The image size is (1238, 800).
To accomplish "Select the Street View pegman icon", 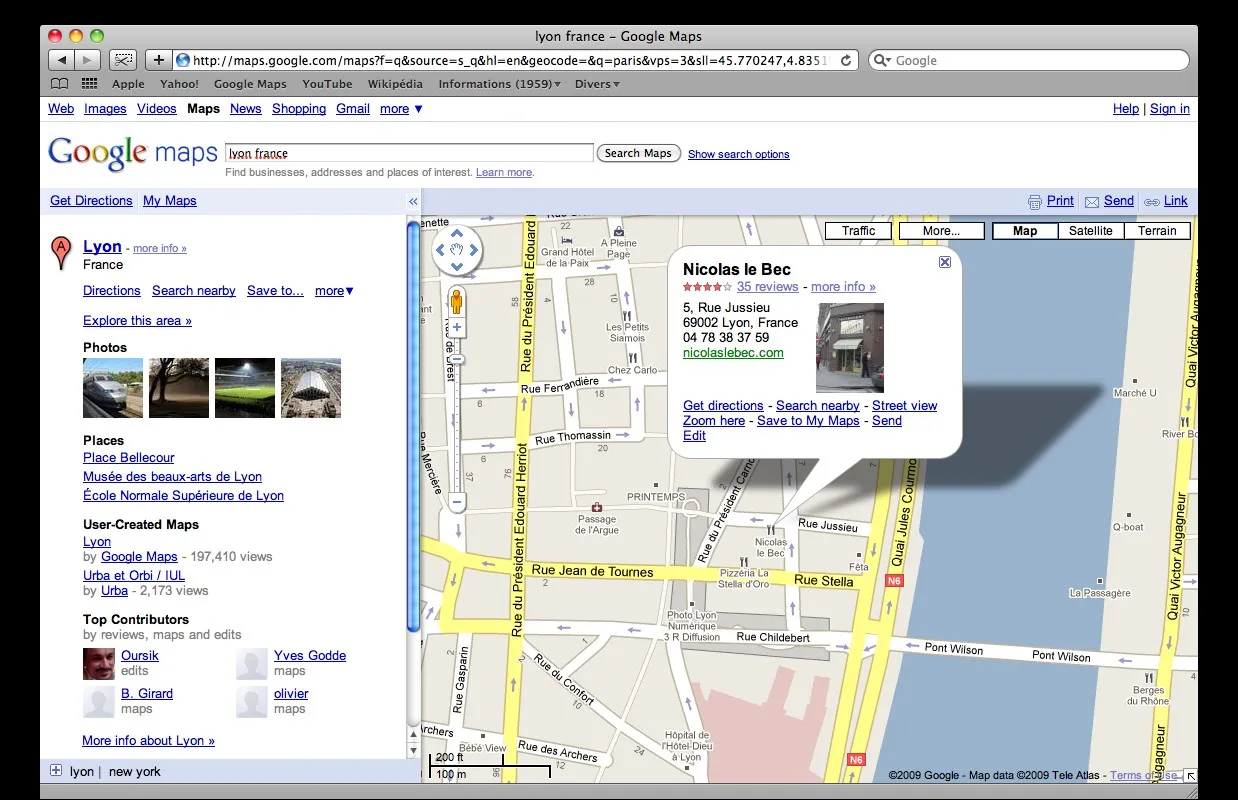I will pyautogui.click(x=457, y=301).
